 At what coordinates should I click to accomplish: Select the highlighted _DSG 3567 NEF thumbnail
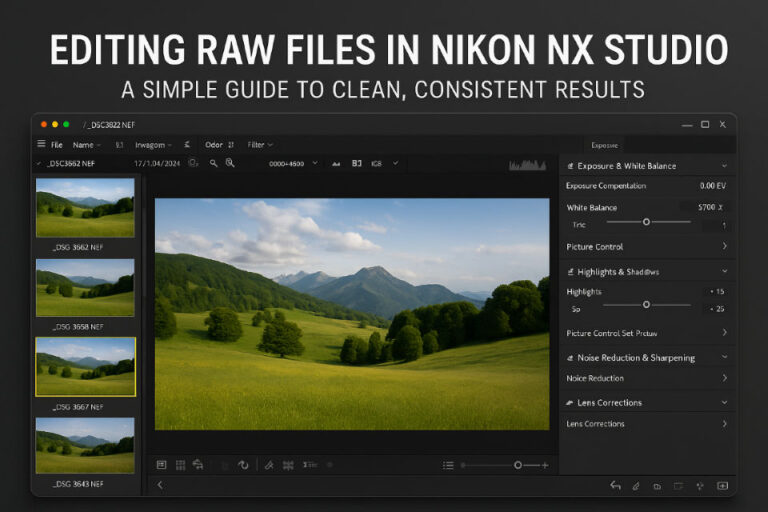point(85,366)
